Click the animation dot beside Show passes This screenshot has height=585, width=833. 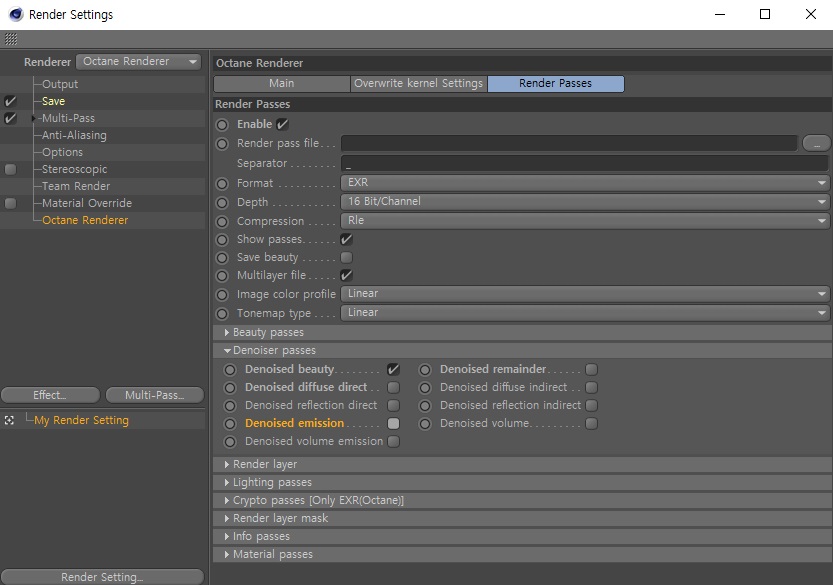tap(222, 240)
